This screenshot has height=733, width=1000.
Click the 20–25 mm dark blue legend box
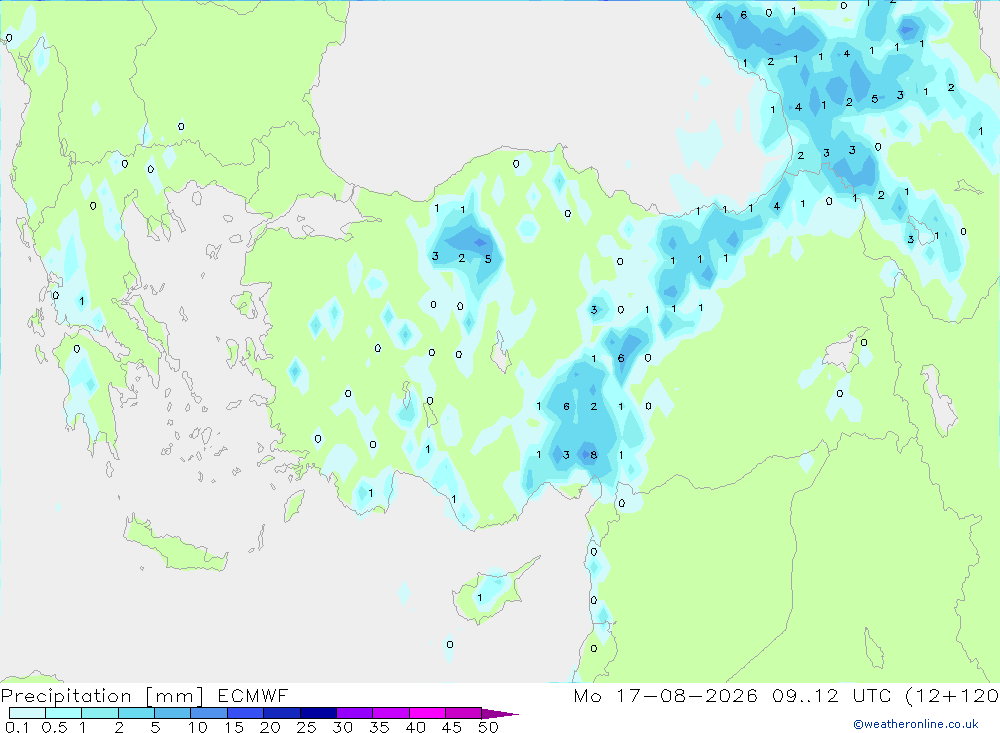click(281, 713)
